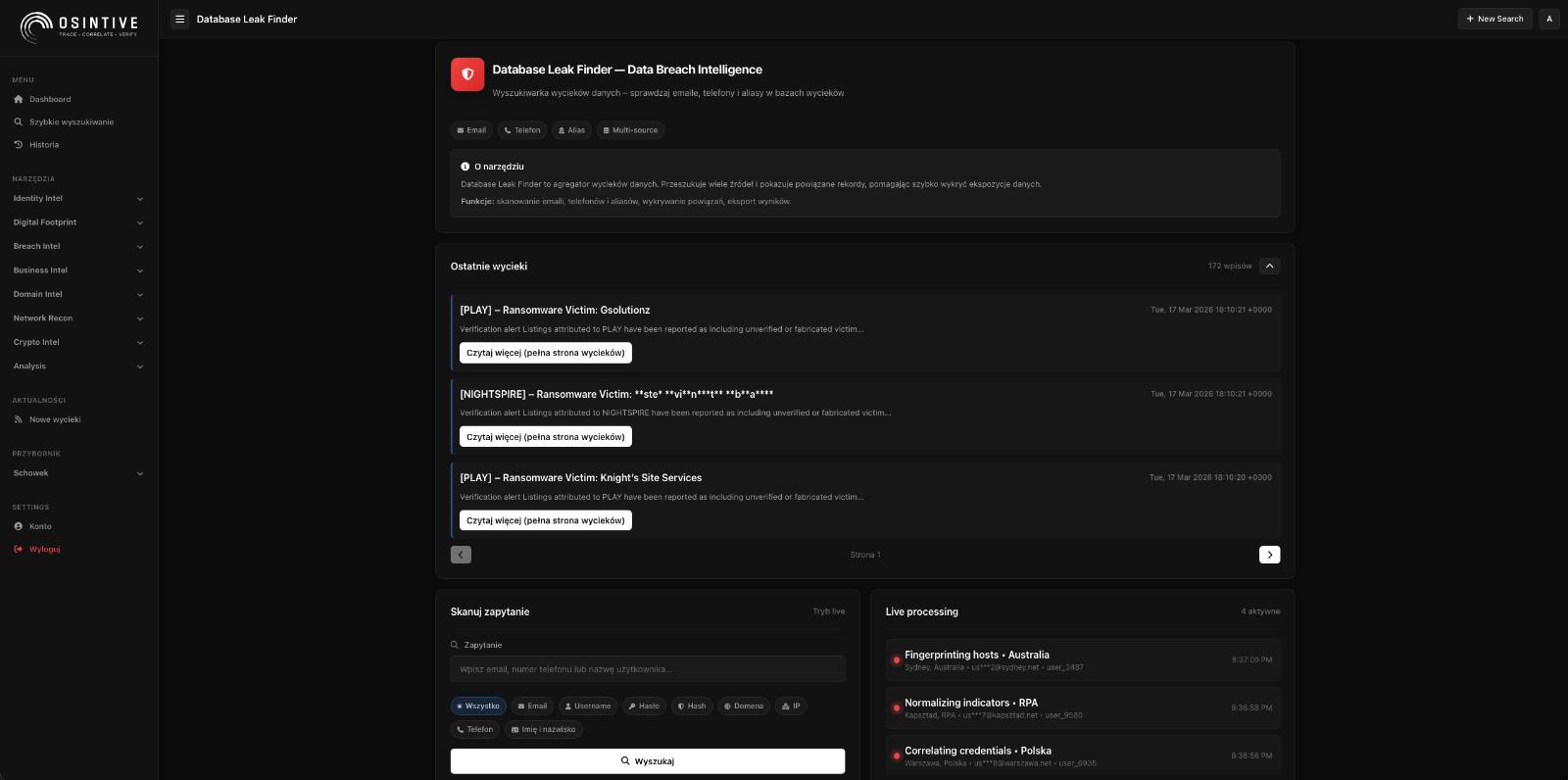Click the Fingerprinting hosts • Australia entry
The height and width of the screenshot is (780, 1568).
click(1082, 659)
